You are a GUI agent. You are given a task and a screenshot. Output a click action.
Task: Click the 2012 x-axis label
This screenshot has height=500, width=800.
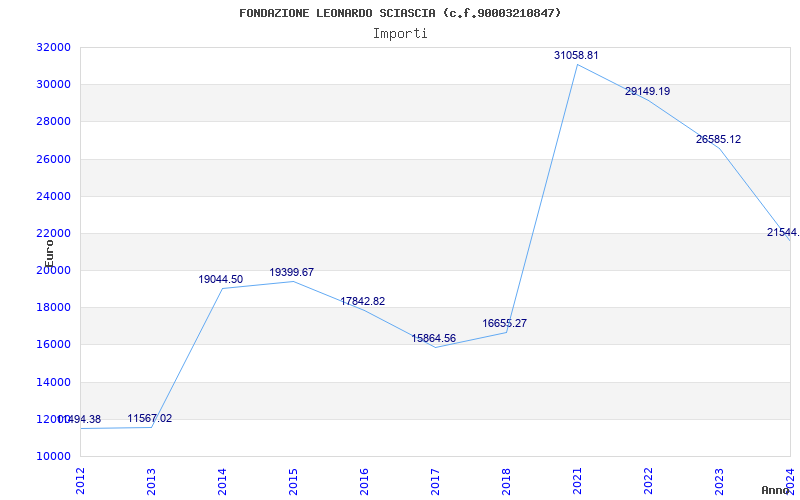coord(80,482)
